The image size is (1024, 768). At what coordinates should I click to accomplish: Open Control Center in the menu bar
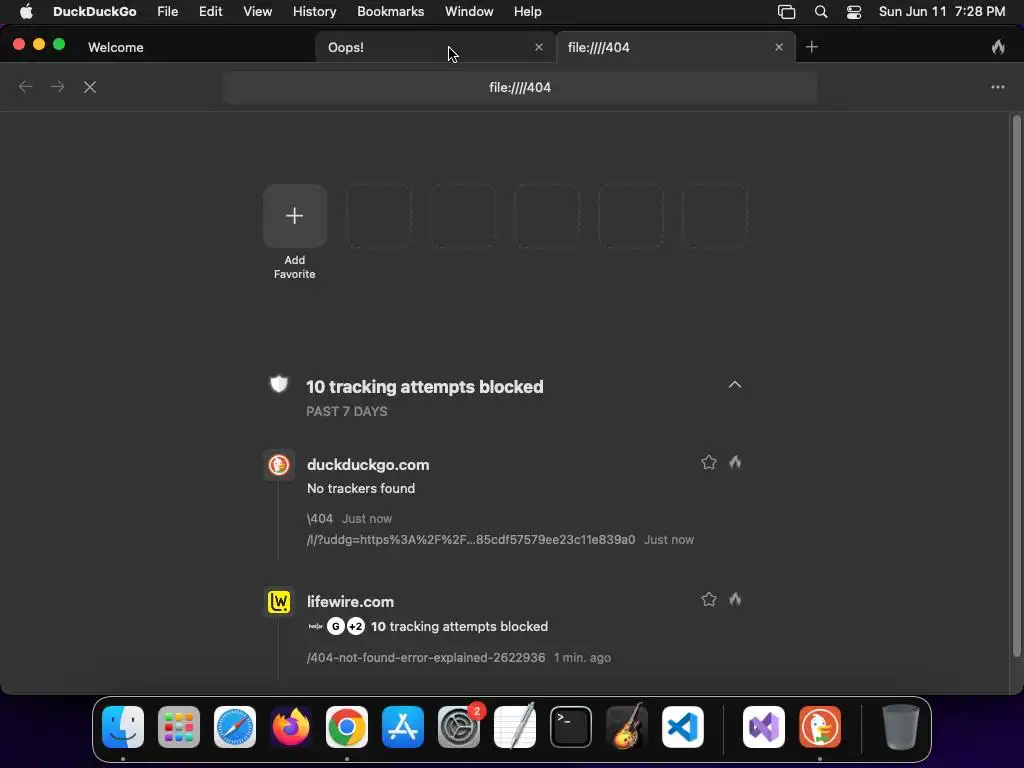pos(854,12)
